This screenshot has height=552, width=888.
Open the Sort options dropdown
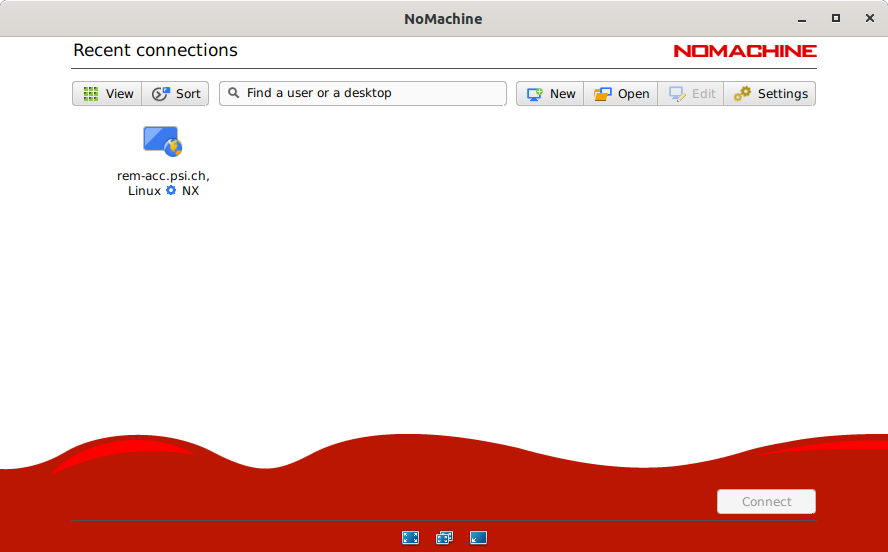click(x=176, y=93)
